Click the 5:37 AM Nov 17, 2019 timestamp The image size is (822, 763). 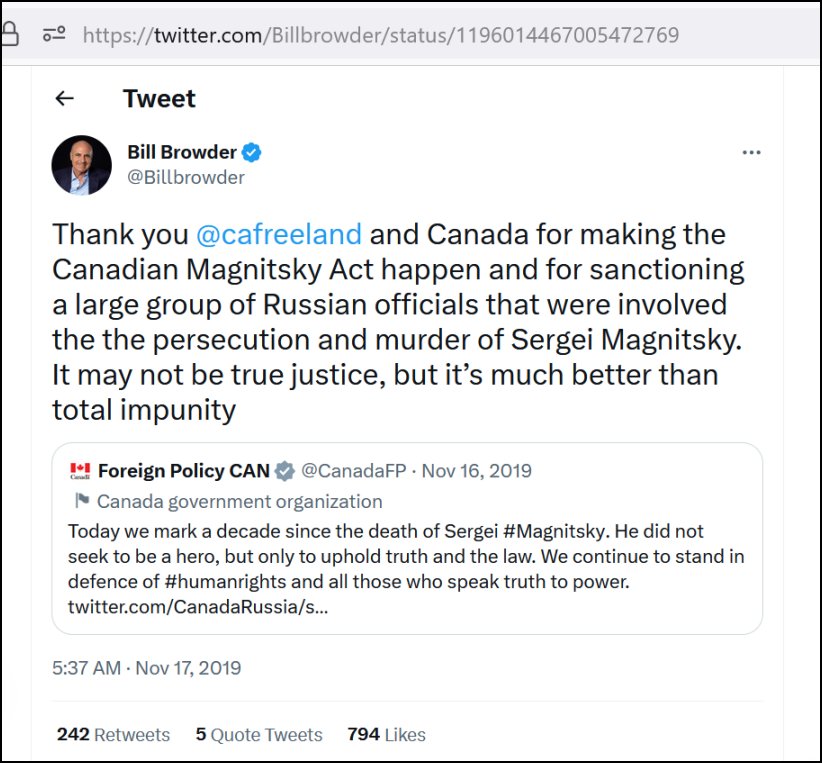tap(146, 667)
